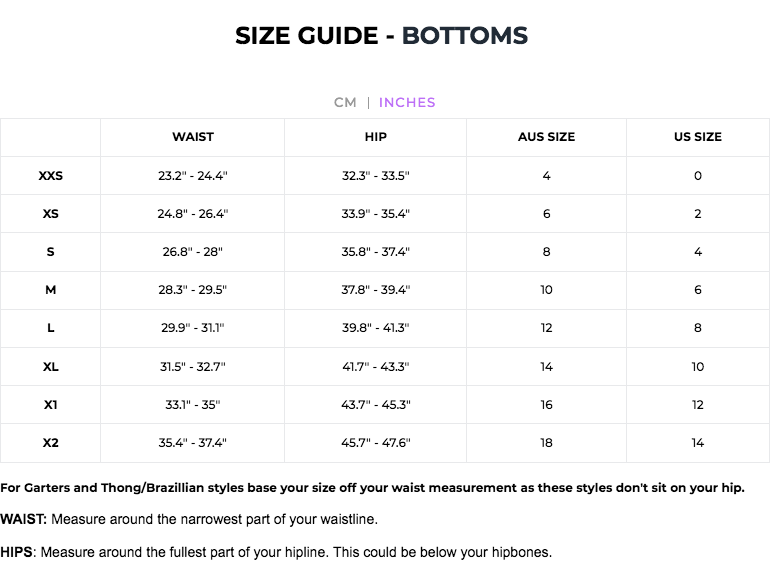This screenshot has height=576, width=770.
Task: Click the M size row label
Action: click(51, 290)
